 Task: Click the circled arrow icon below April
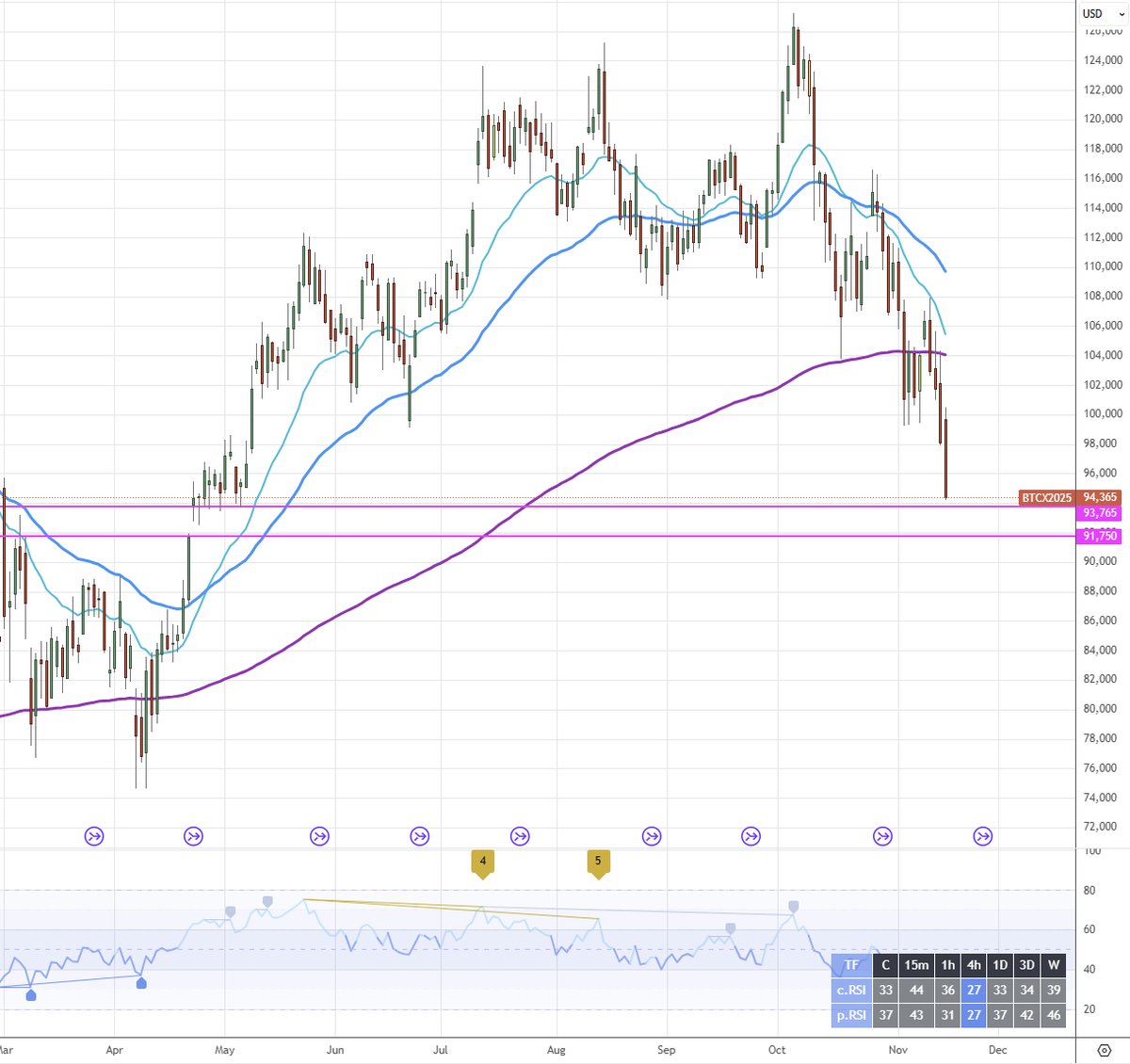click(x=93, y=835)
